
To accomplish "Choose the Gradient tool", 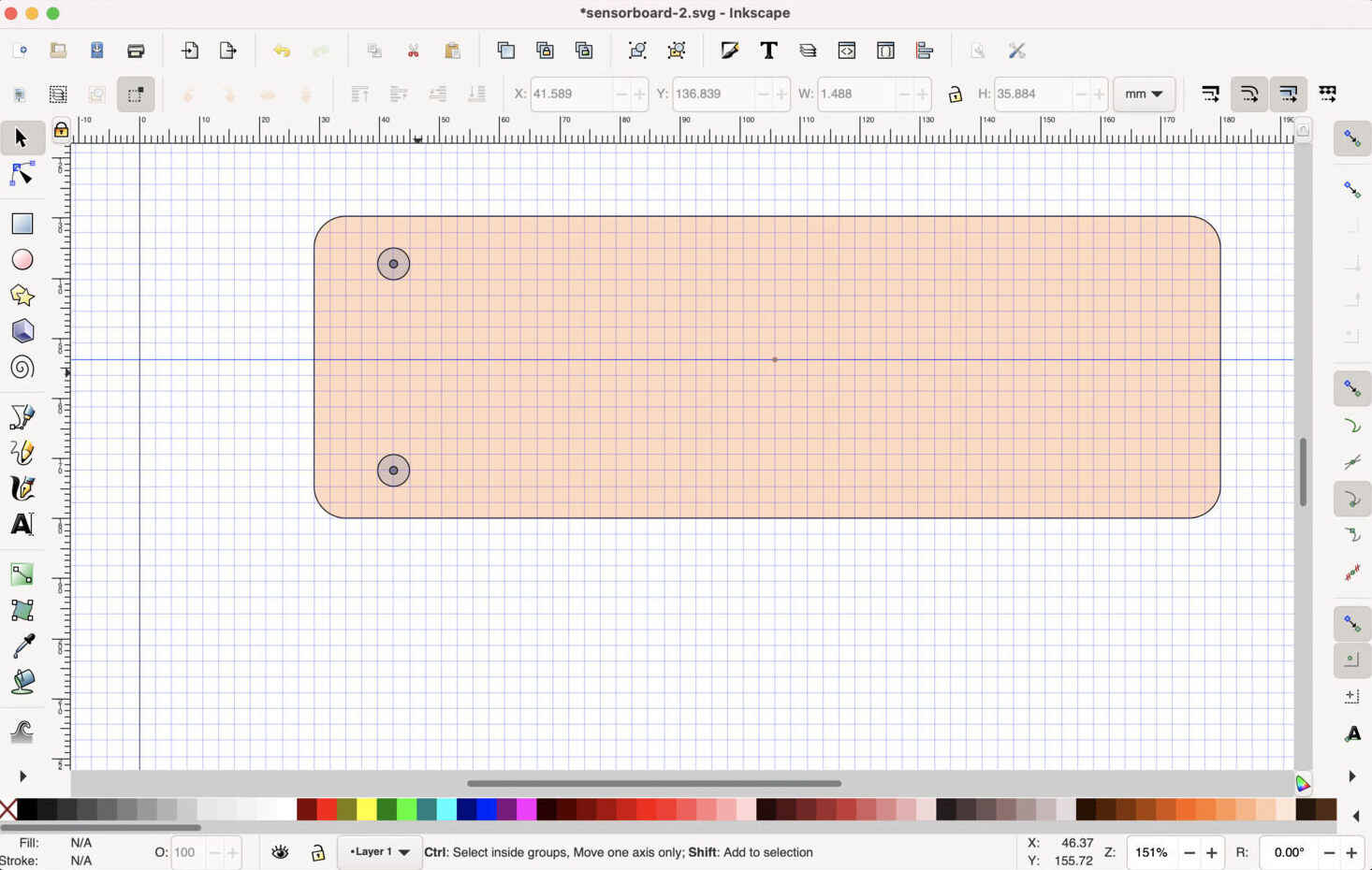I will click(22, 573).
